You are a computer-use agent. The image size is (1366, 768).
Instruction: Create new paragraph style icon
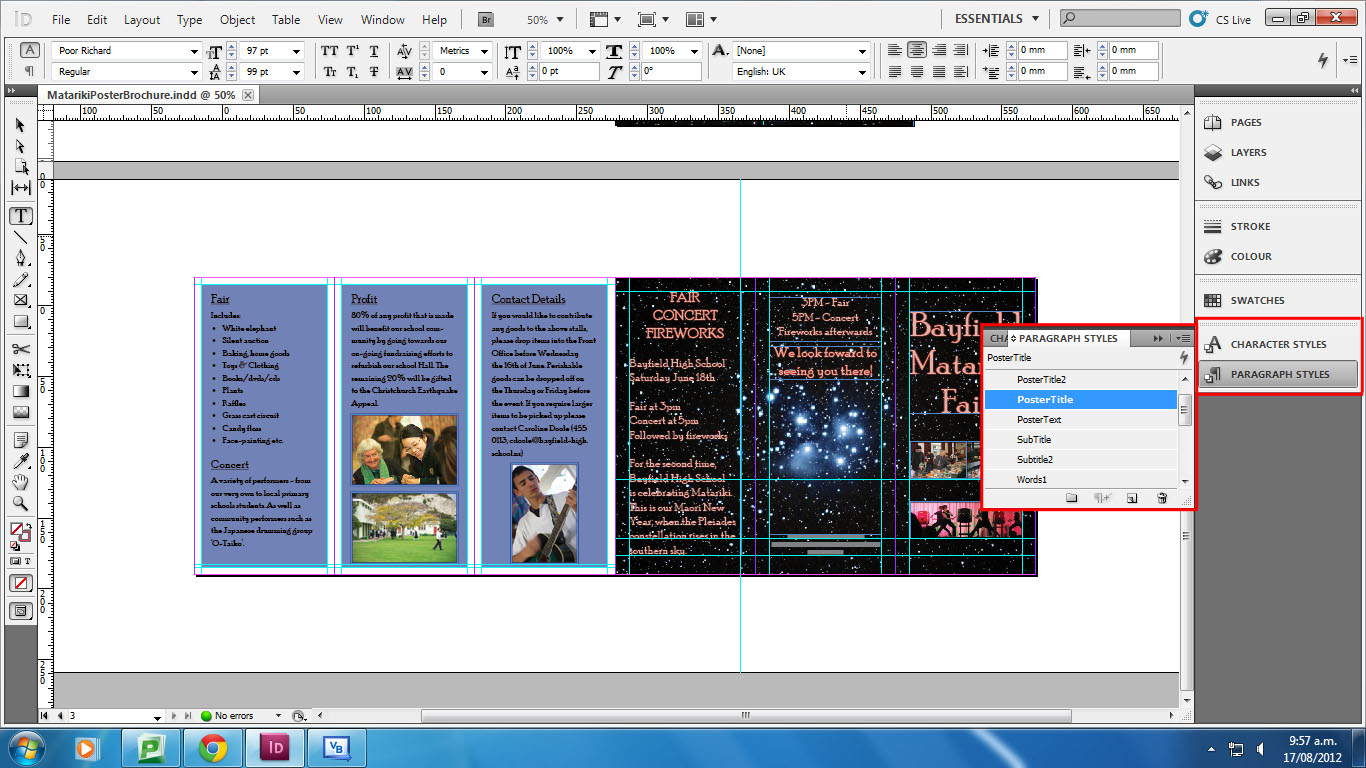click(1132, 498)
